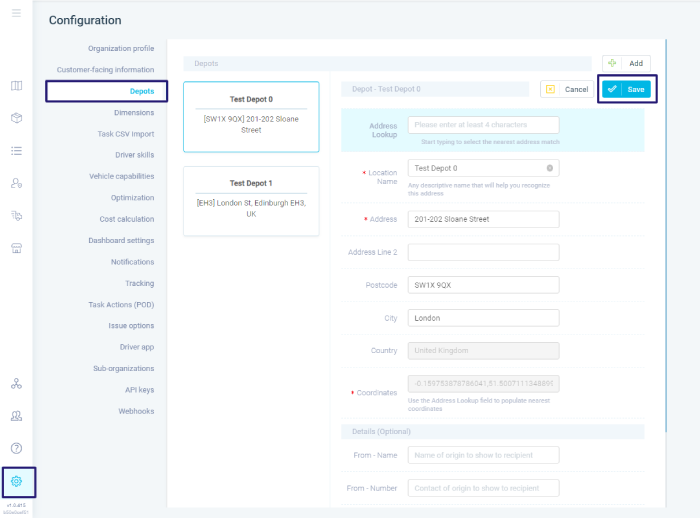Screen dimensions: 700x518
Task: Go to Dimensions settings
Action: click(x=134, y=113)
